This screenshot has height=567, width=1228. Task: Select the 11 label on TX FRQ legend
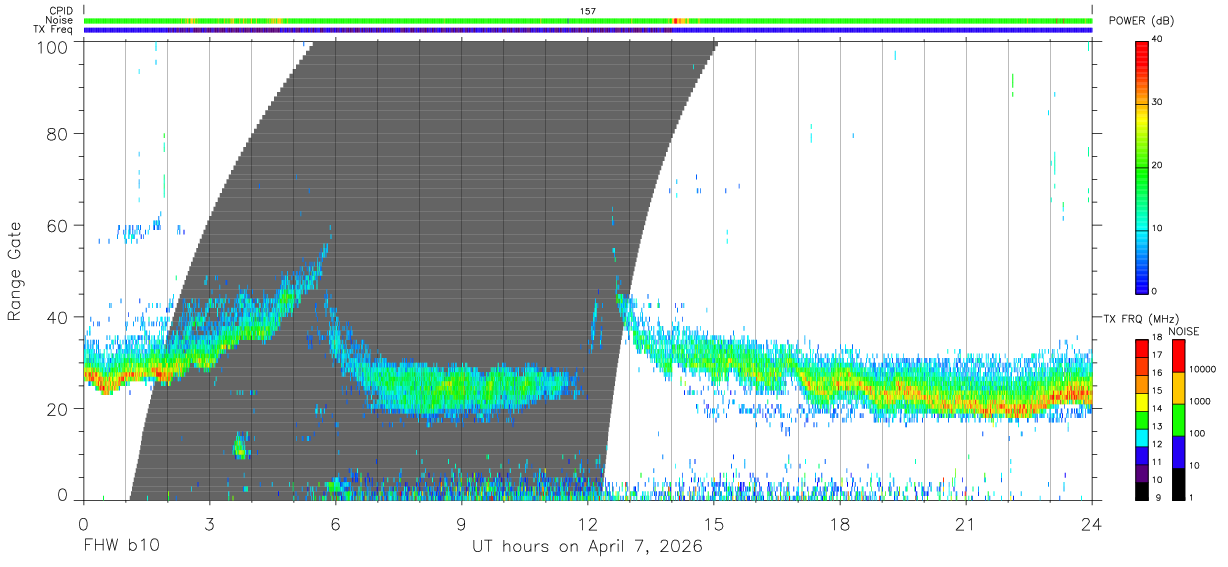point(1156,462)
